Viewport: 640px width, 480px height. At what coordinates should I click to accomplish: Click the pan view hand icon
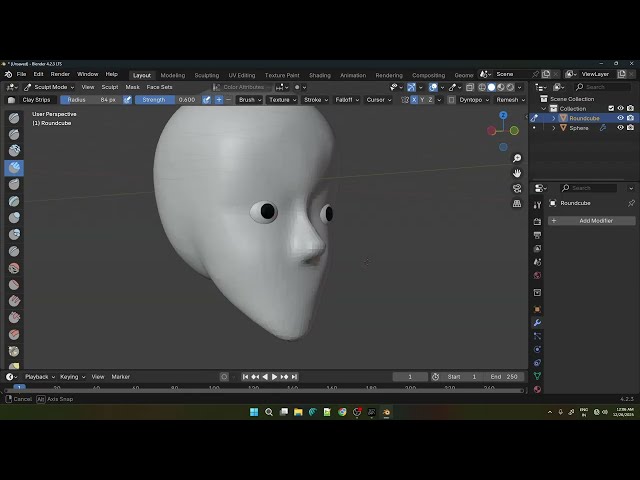pyautogui.click(x=517, y=173)
